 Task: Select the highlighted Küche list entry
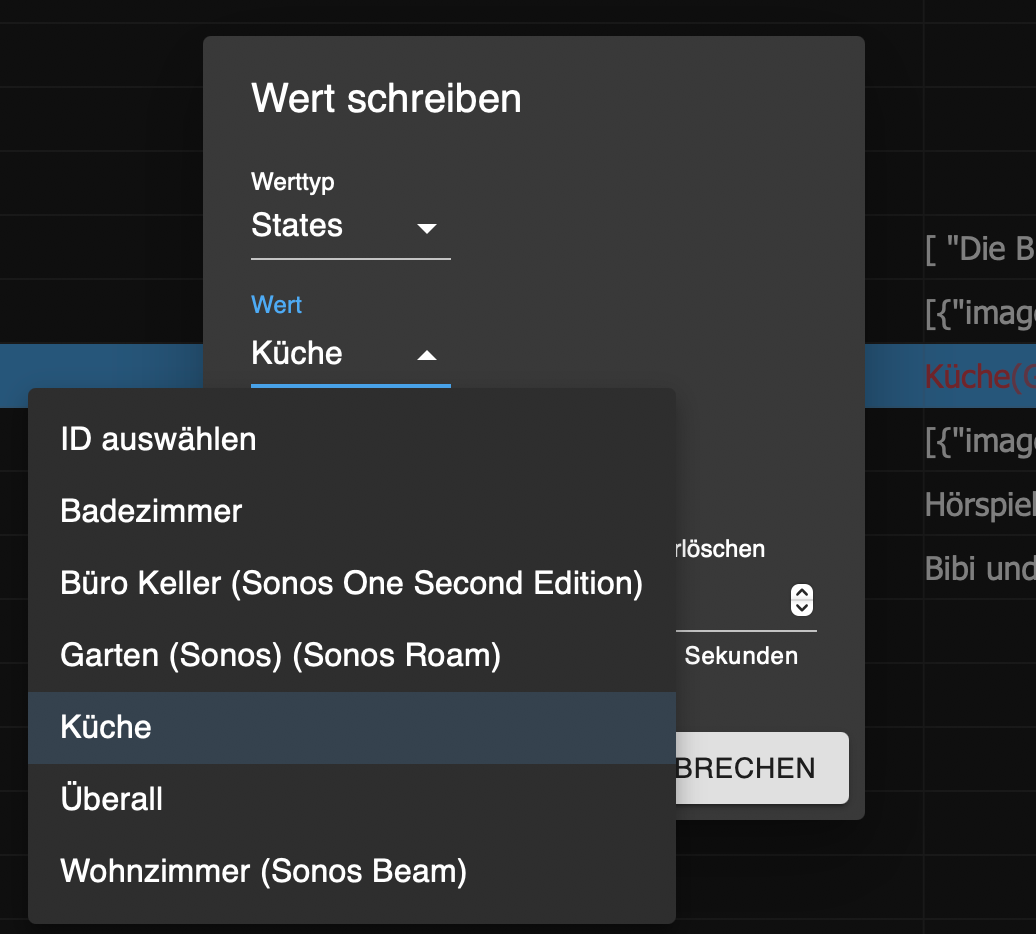click(352, 727)
